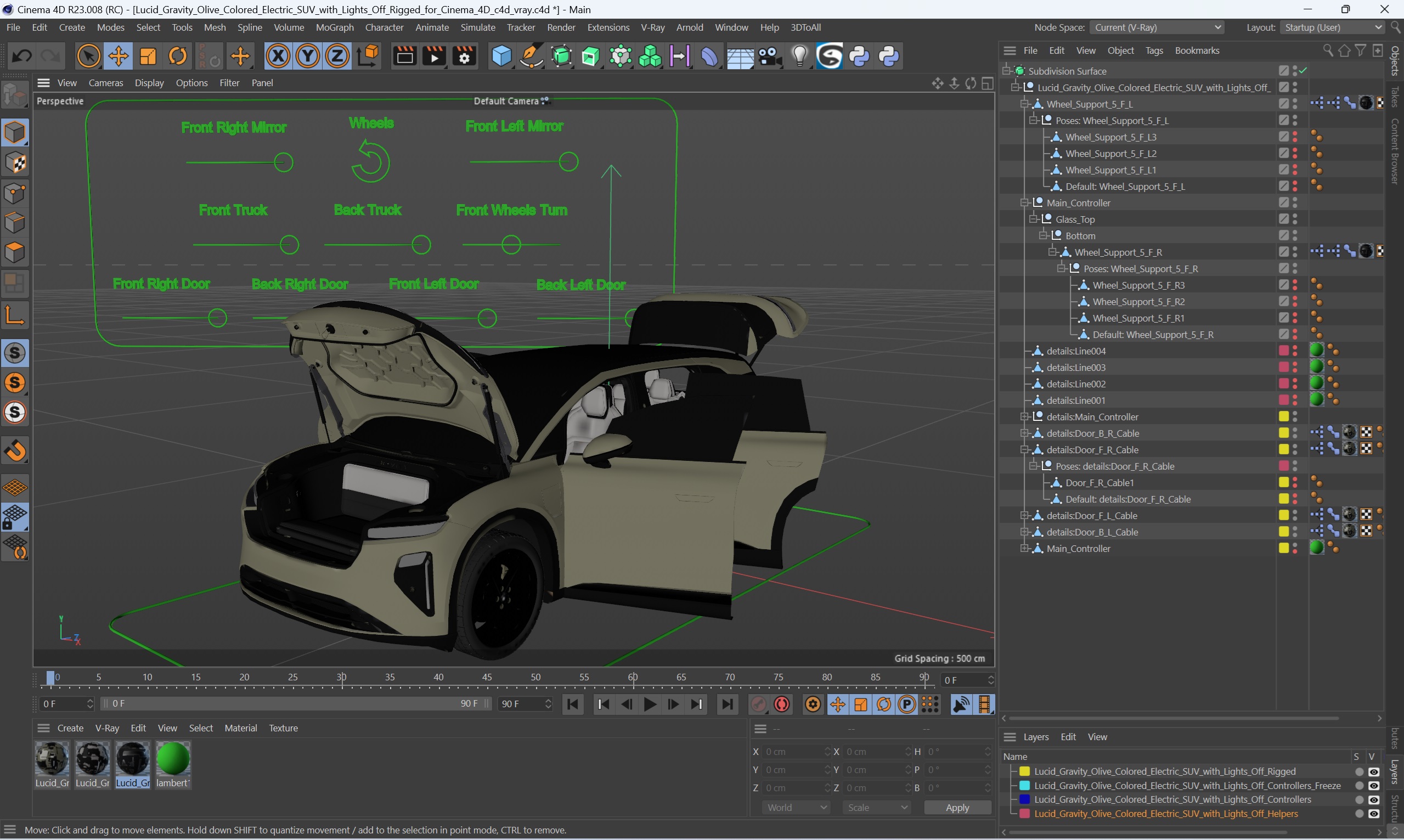
Task: Open the Layout dropdown
Action: click(1332, 27)
